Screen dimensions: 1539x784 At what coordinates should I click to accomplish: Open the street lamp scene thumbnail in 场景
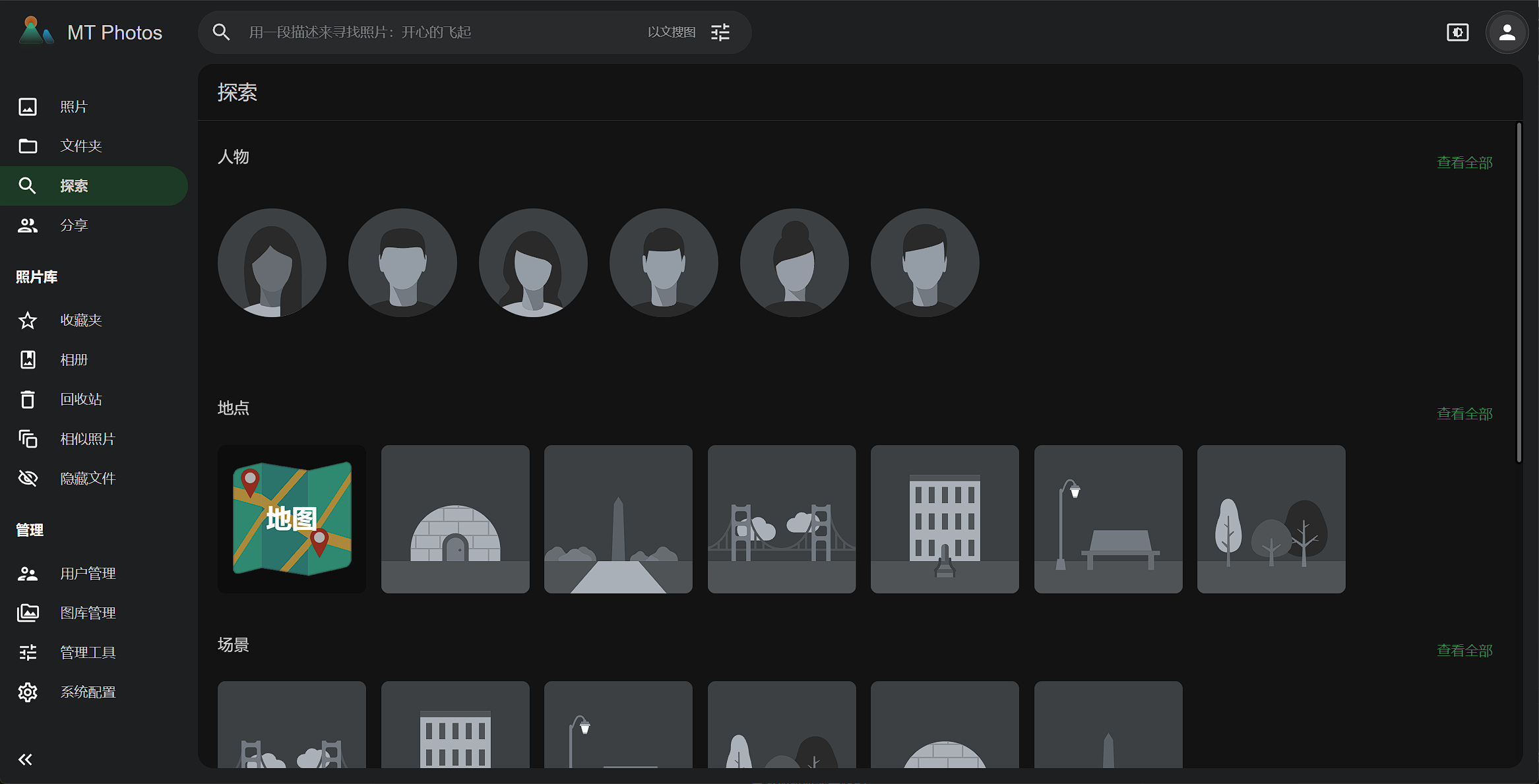618,725
